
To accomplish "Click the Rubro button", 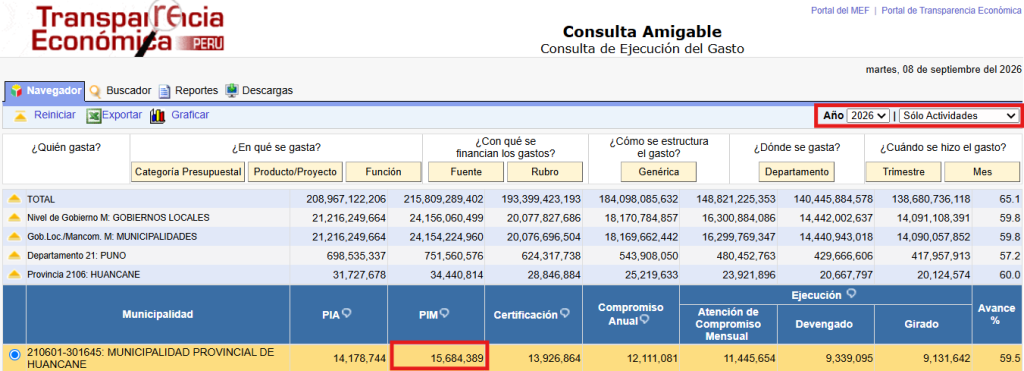I will coord(545,172).
